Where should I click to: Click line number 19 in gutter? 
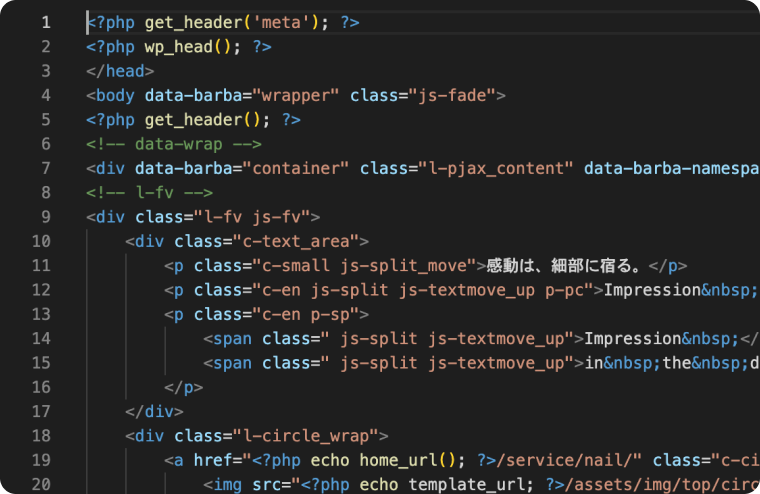(41, 460)
